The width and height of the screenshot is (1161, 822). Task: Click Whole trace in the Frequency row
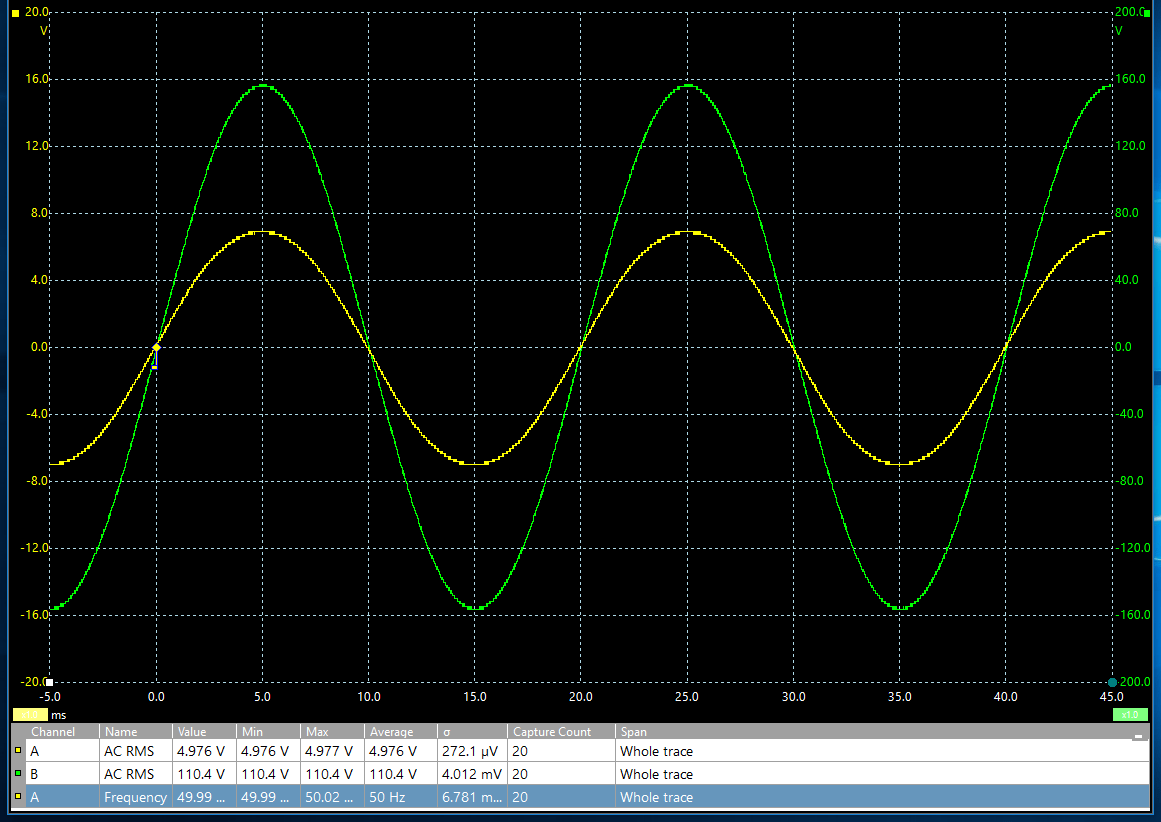(x=656, y=797)
